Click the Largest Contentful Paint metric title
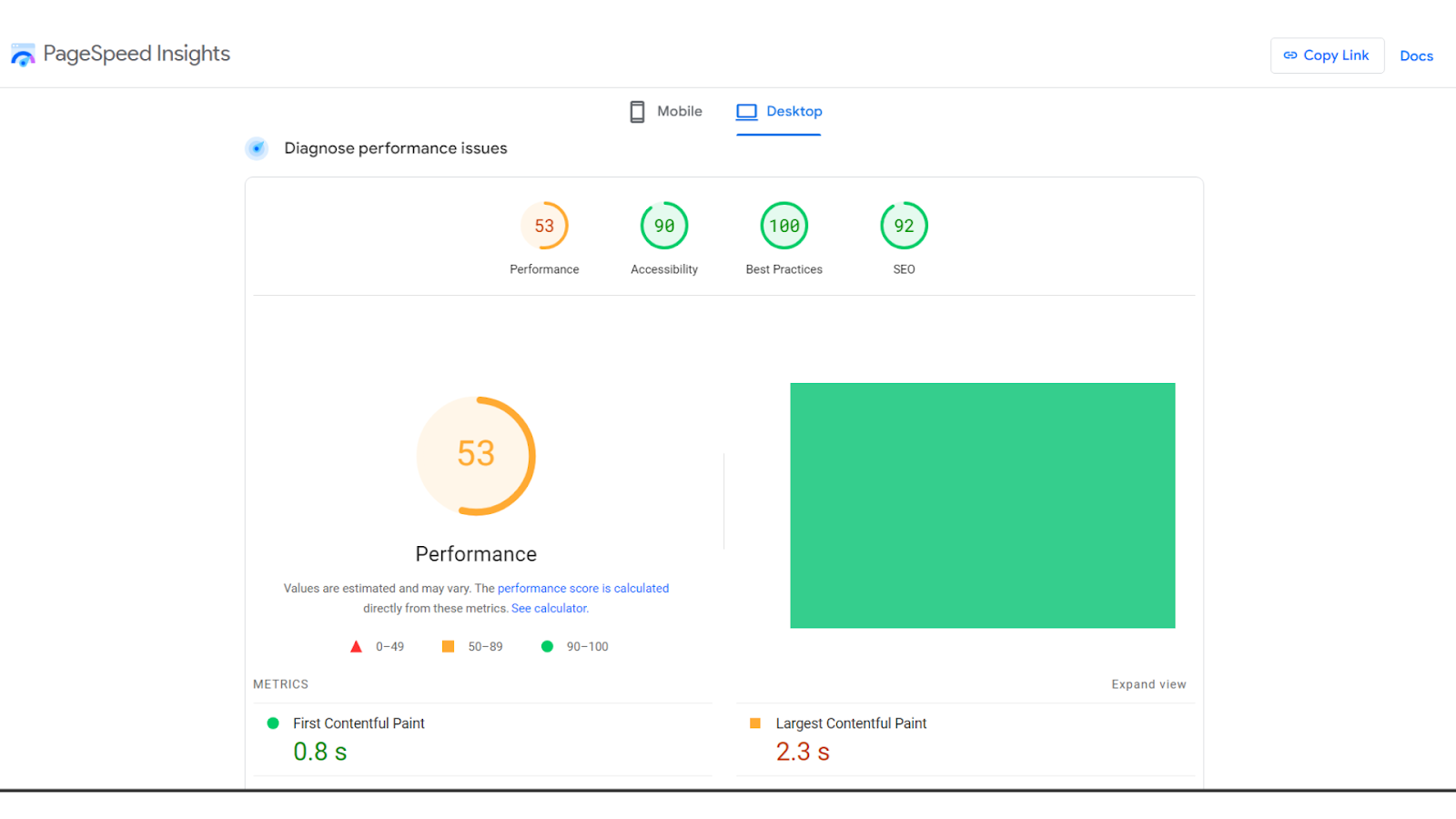1456x819 pixels. pos(851,723)
